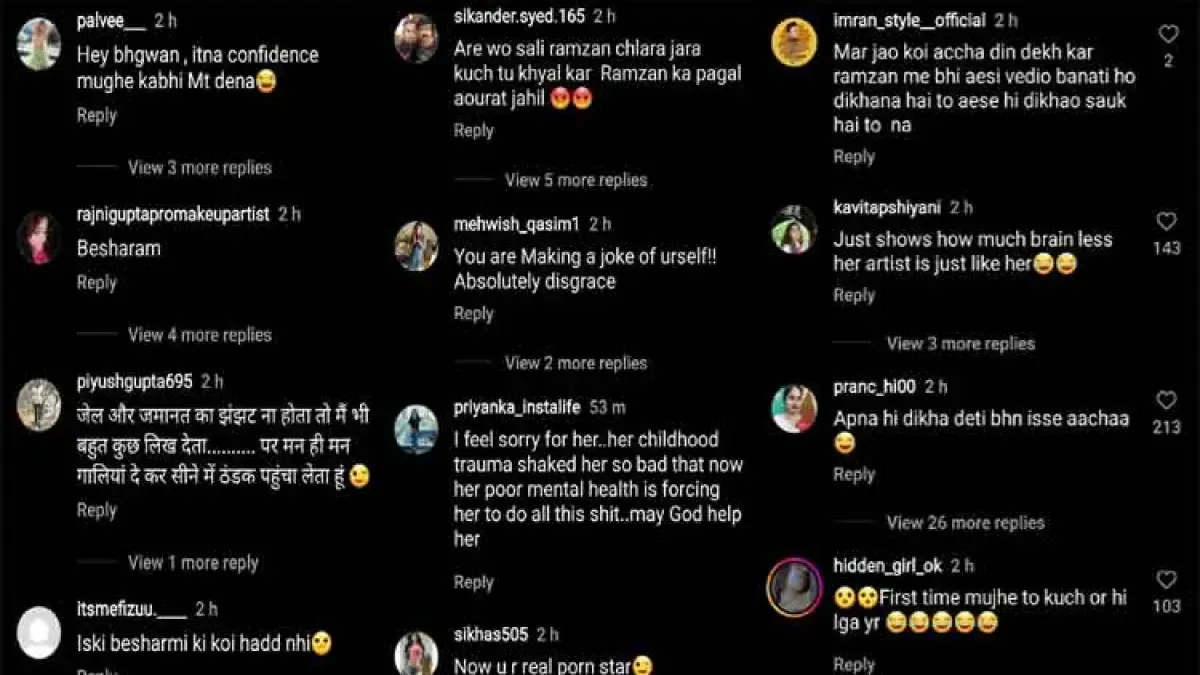
Task: Expand View 26 more replies under pranc_hi00
Action: [x=965, y=522]
